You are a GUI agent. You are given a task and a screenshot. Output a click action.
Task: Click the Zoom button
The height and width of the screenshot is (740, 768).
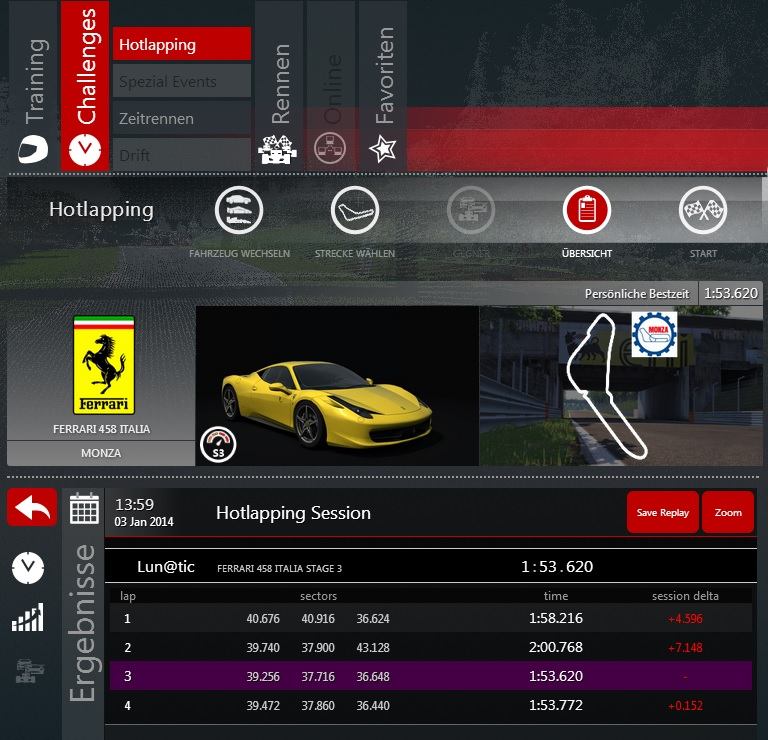click(x=728, y=512)
